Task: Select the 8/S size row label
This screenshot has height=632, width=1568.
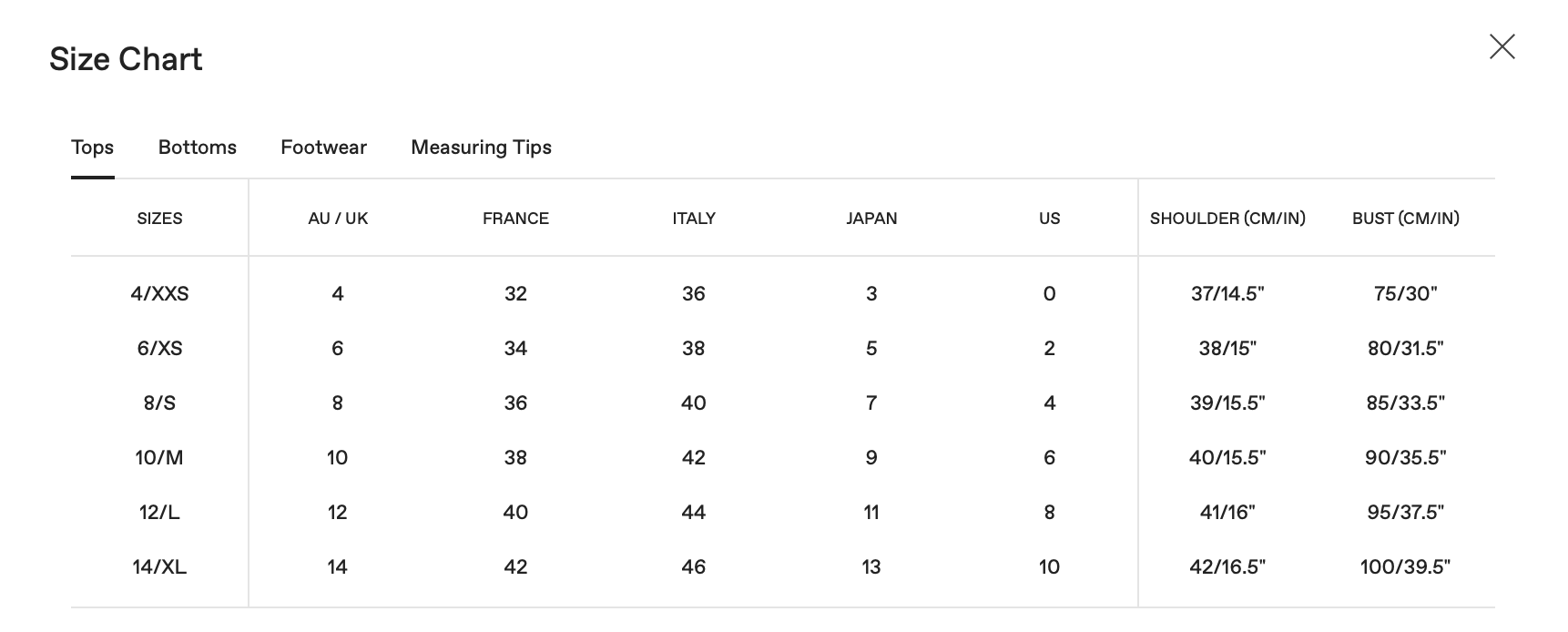Action: click(159, 403)
